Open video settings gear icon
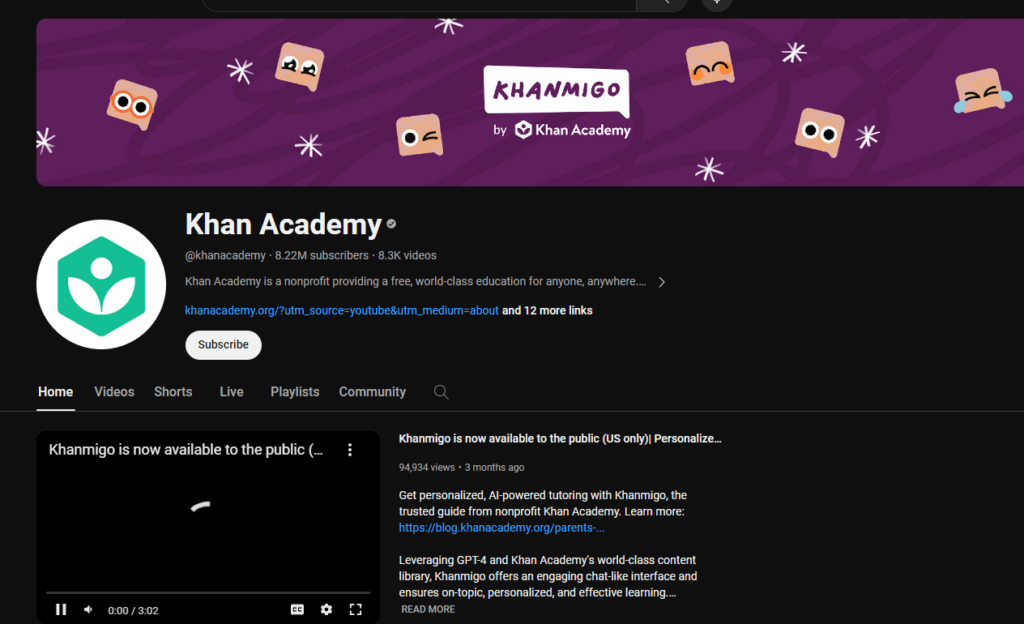1024x624 pixels. click(327, 610)
